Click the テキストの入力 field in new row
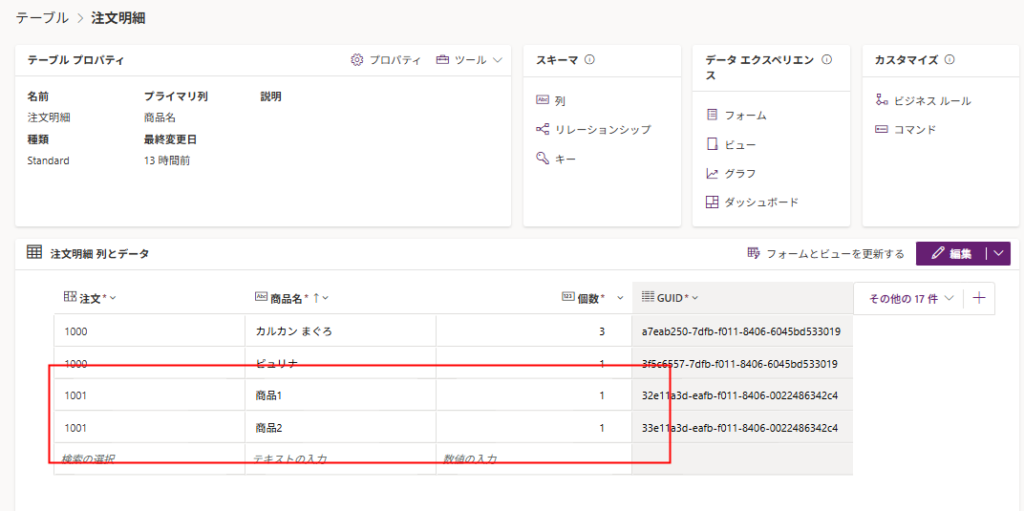Viewport: 1024px width, 511px height. [340, 459]
